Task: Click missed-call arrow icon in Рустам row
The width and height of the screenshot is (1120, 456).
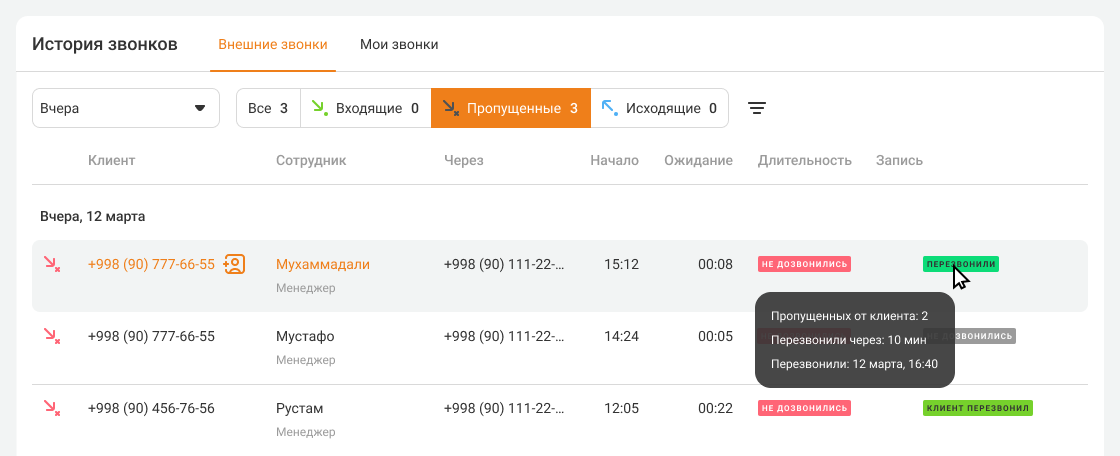Action: click(51, 408)
